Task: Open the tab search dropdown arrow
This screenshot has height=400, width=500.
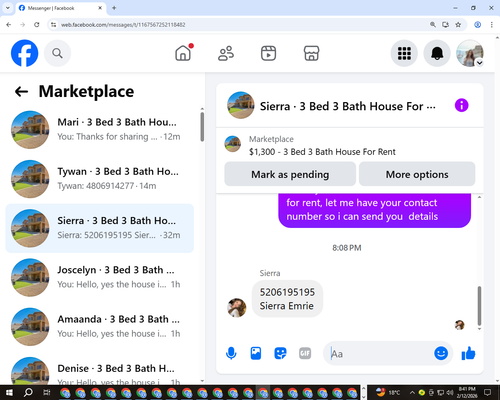Action: coord(8,8)
